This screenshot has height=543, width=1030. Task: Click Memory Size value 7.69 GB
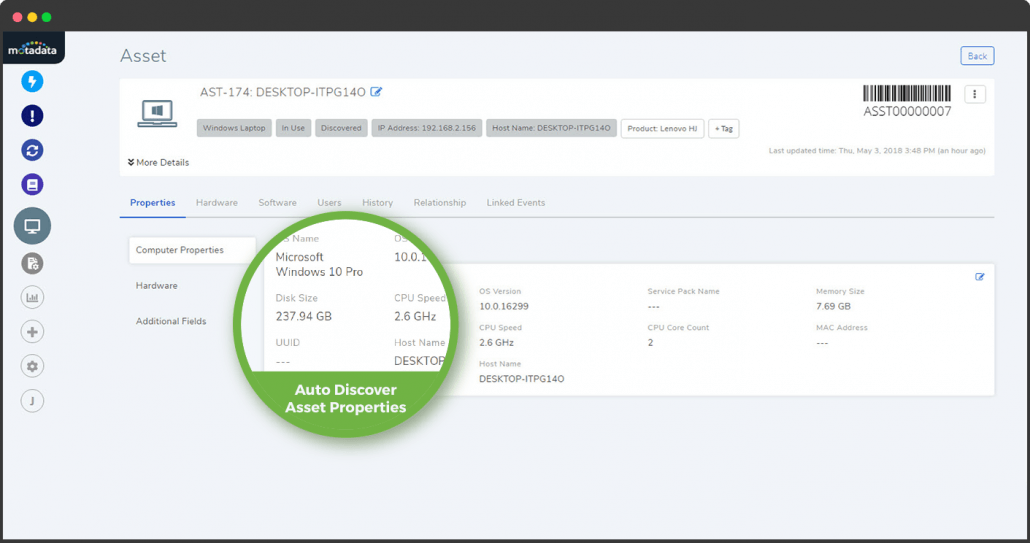(x=833, y=306)
